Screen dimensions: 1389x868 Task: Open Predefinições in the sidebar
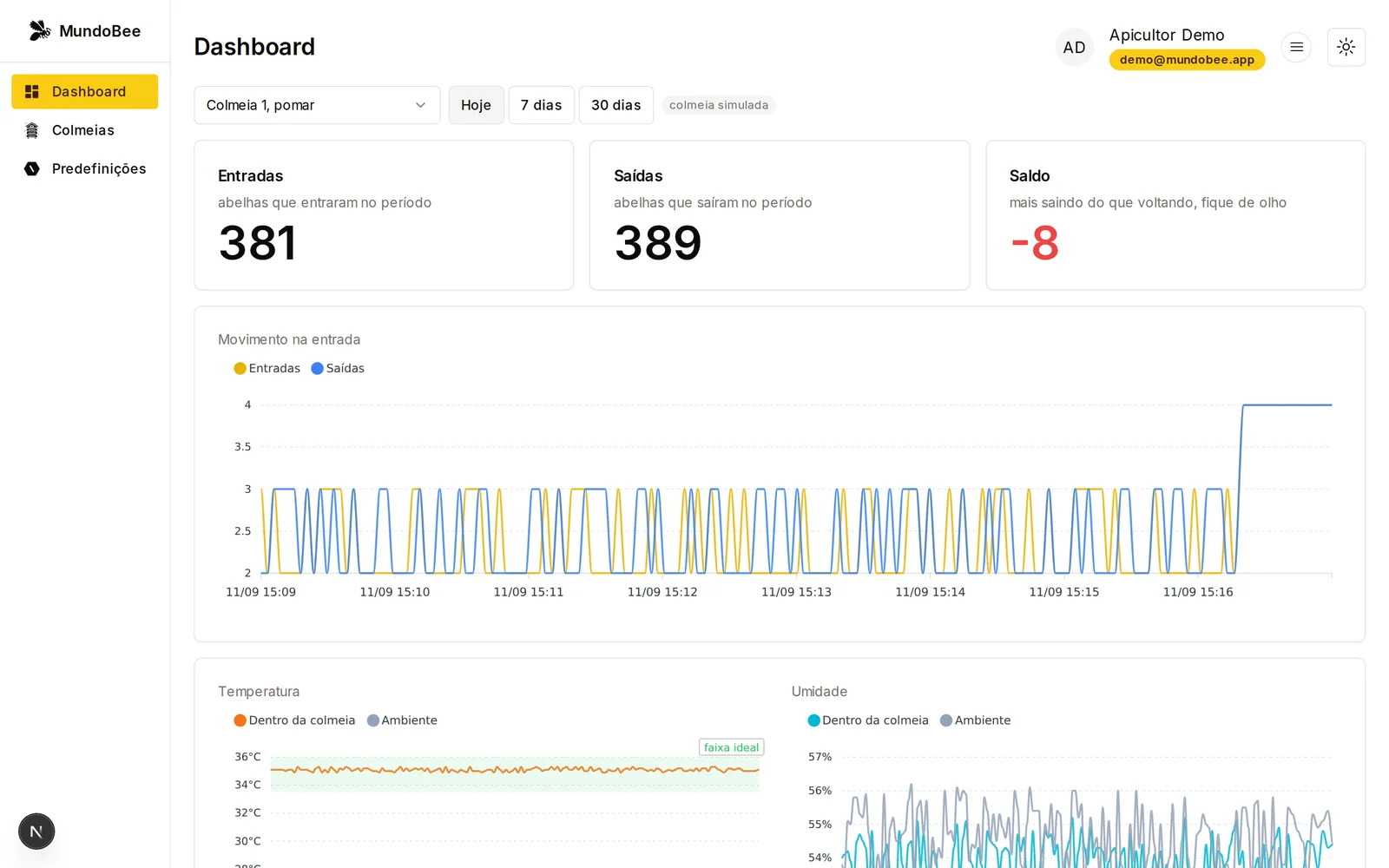pyautogui.click(x=84, y=168)
